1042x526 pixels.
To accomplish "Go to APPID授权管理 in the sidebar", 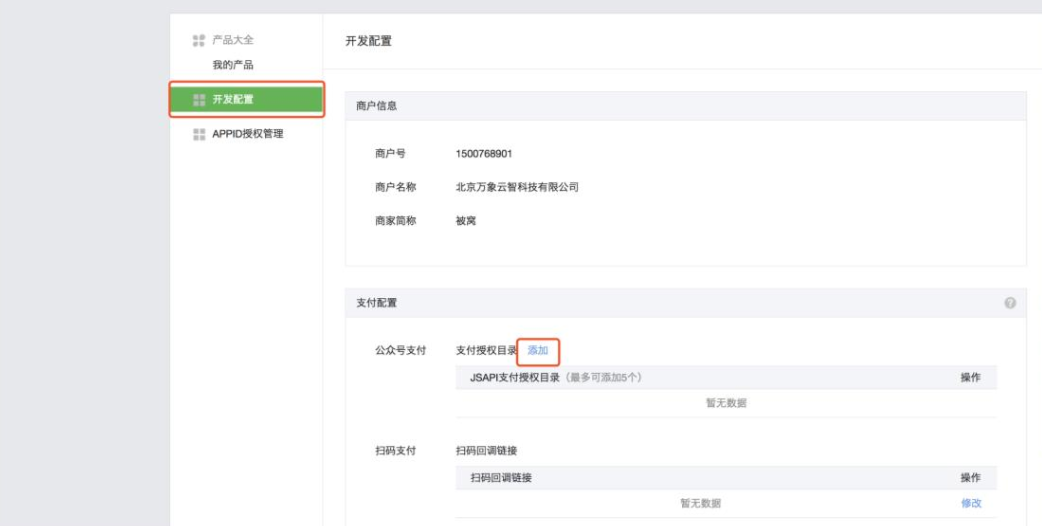I will (x=248, y=134).
